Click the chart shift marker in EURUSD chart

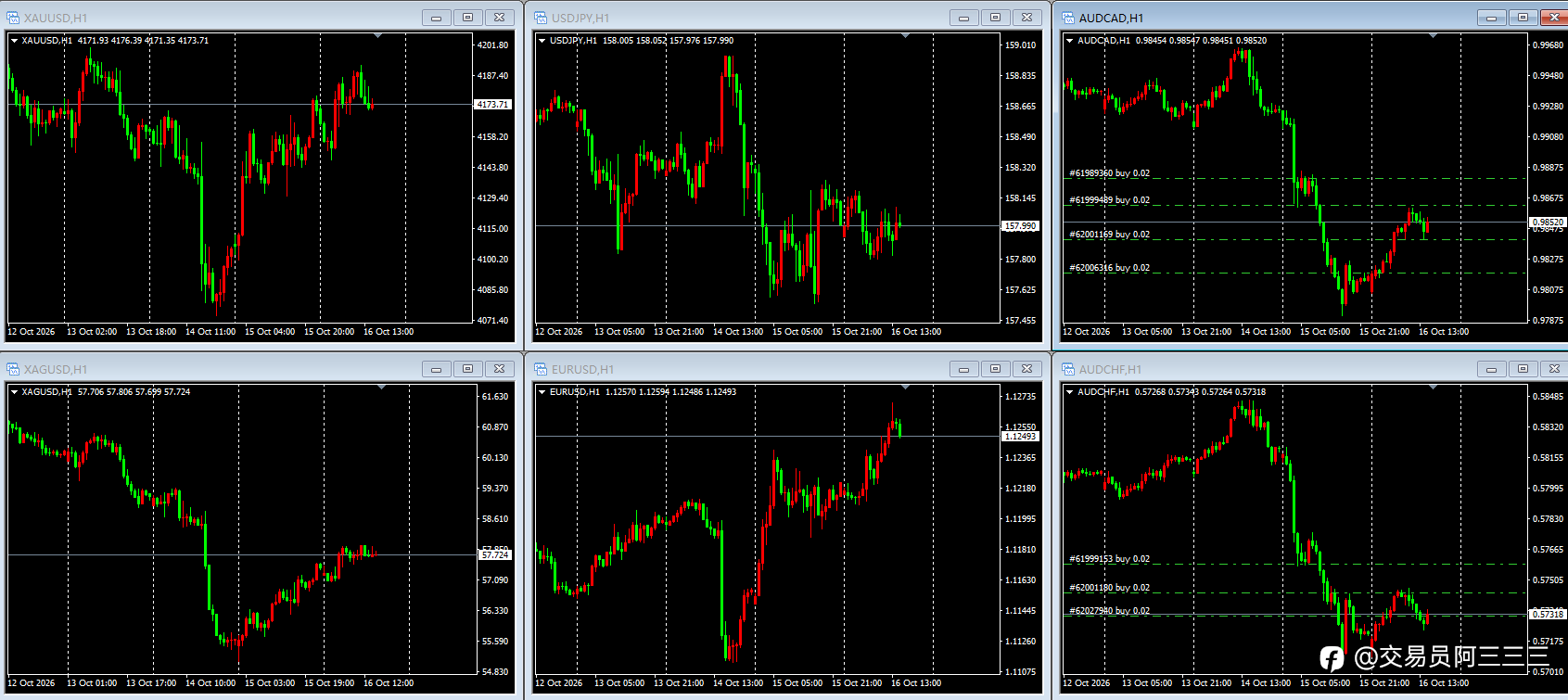tap(906, 387)
